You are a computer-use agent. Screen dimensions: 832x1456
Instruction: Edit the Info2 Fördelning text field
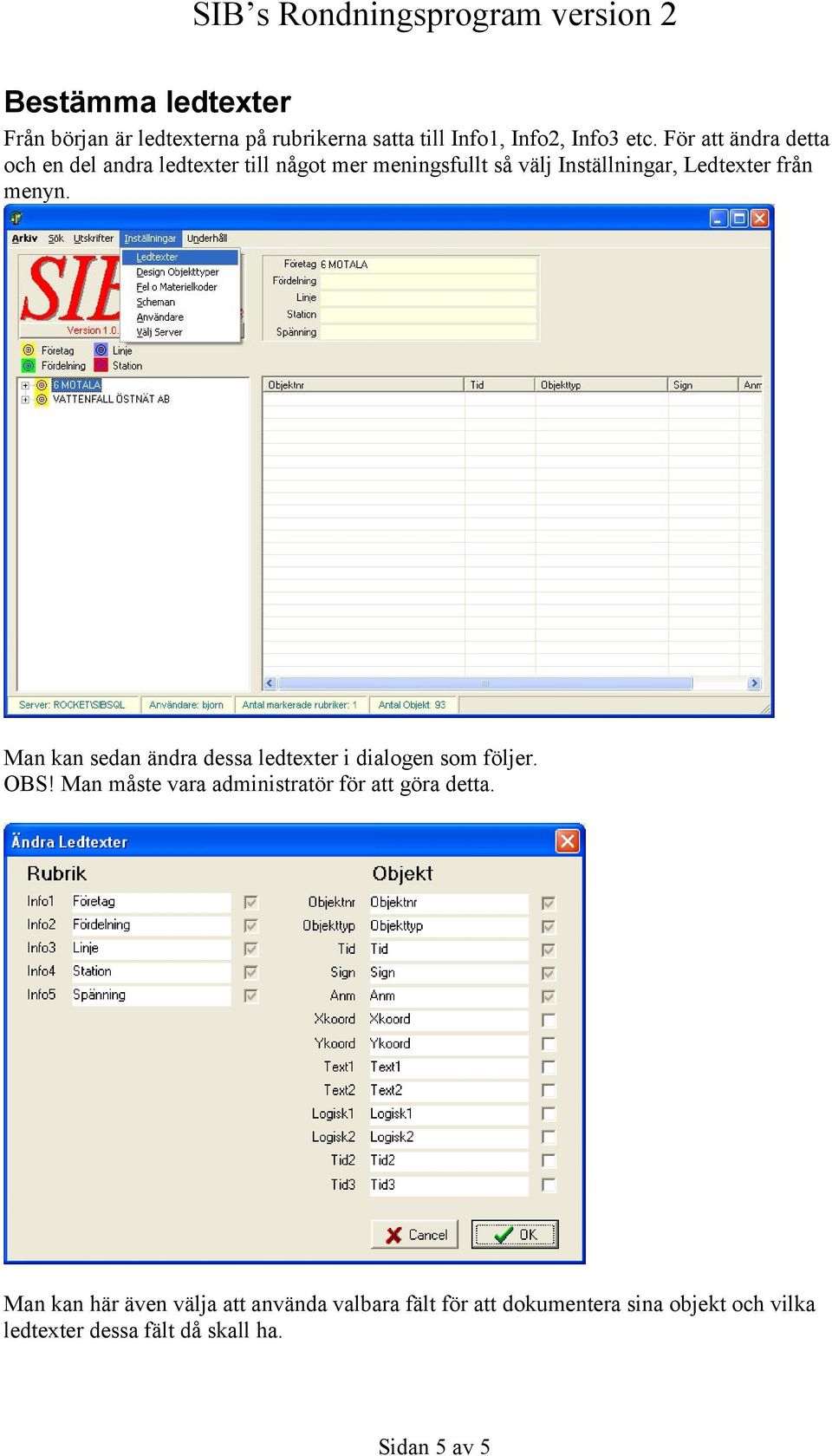(150, 925)
